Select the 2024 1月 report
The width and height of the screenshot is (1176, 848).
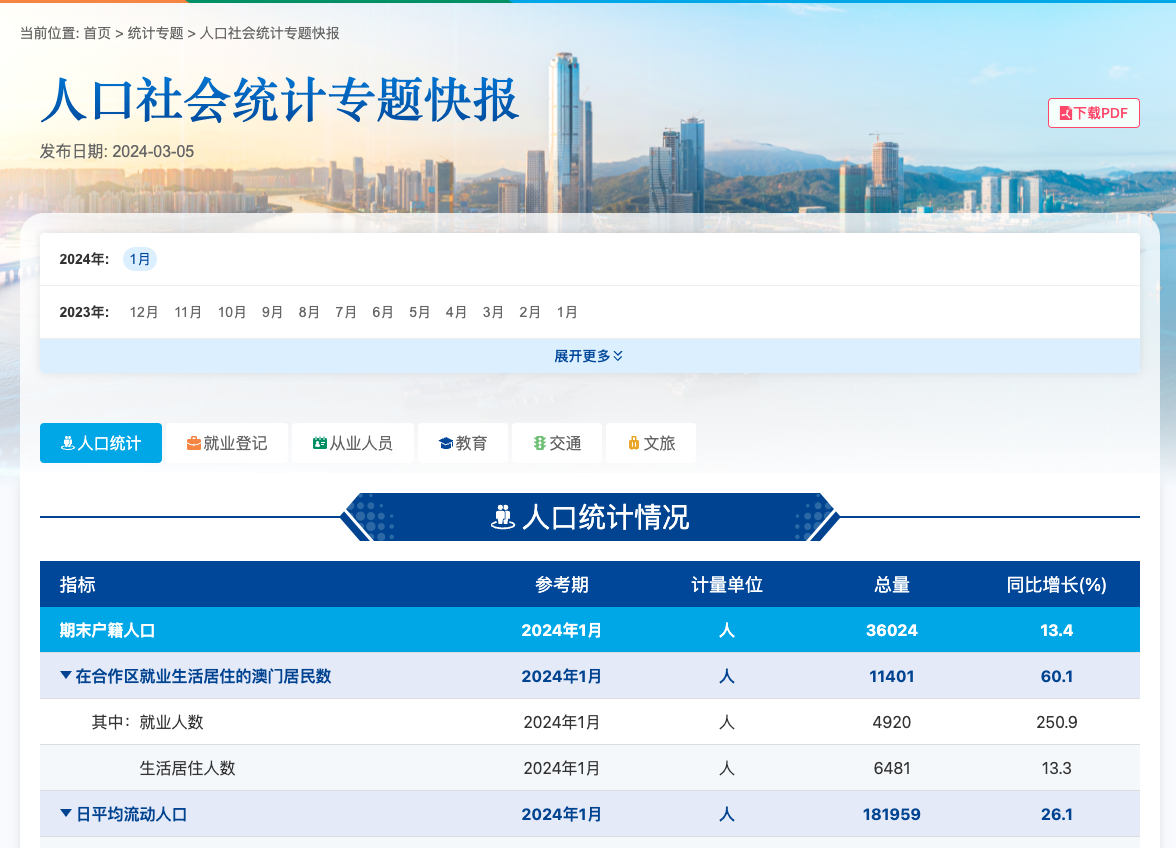pyautogui.click(x=140, y=260)
